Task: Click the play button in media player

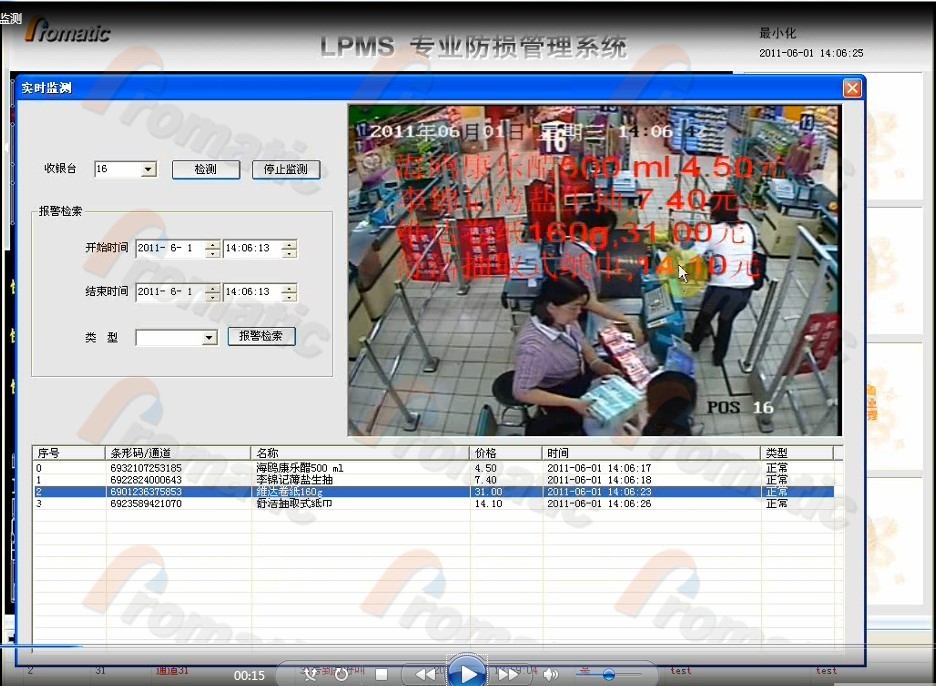Action: click(466, 674)
